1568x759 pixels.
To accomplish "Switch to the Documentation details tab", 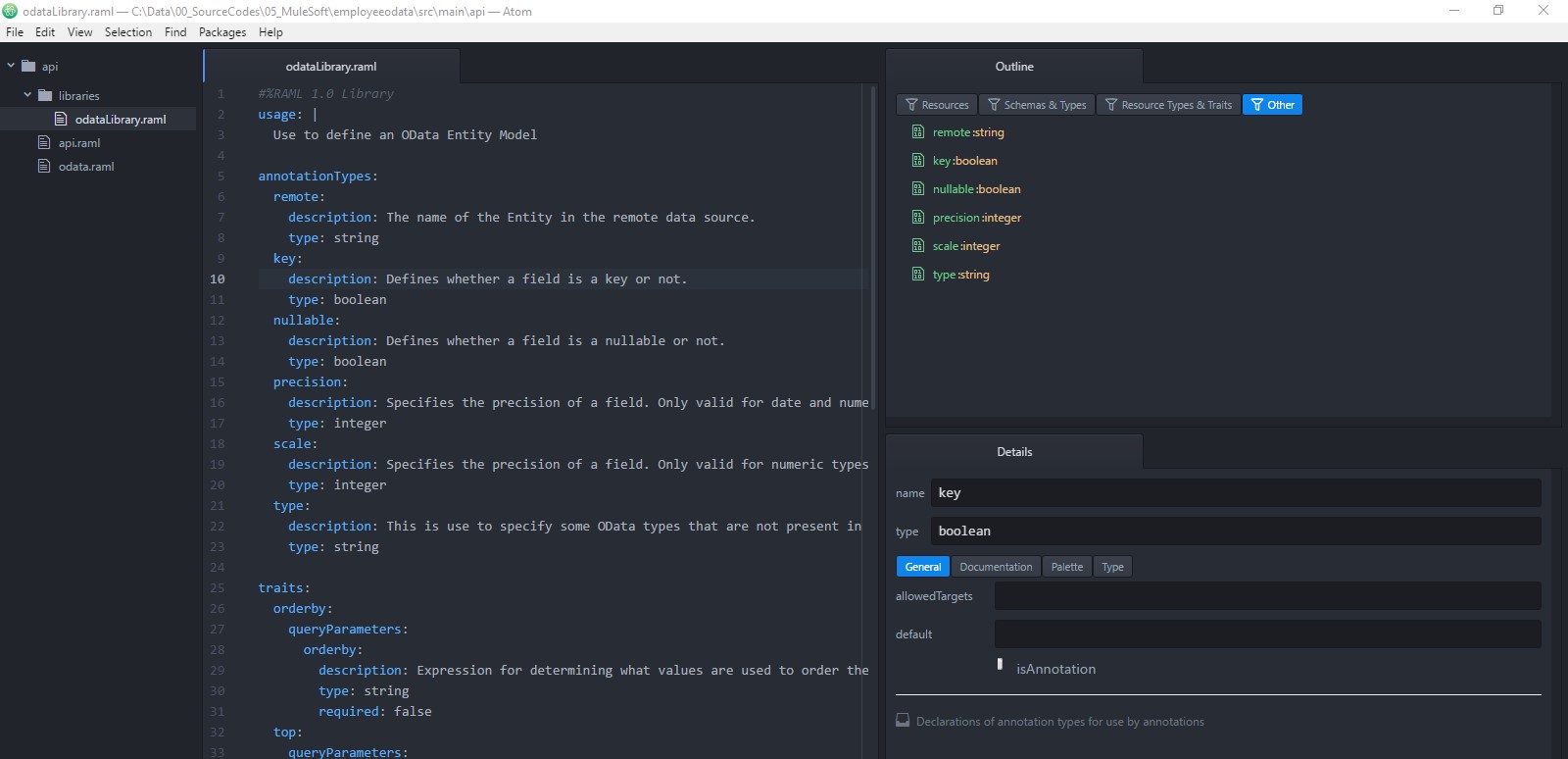I will pyautogui.click(x=996, y=567).
